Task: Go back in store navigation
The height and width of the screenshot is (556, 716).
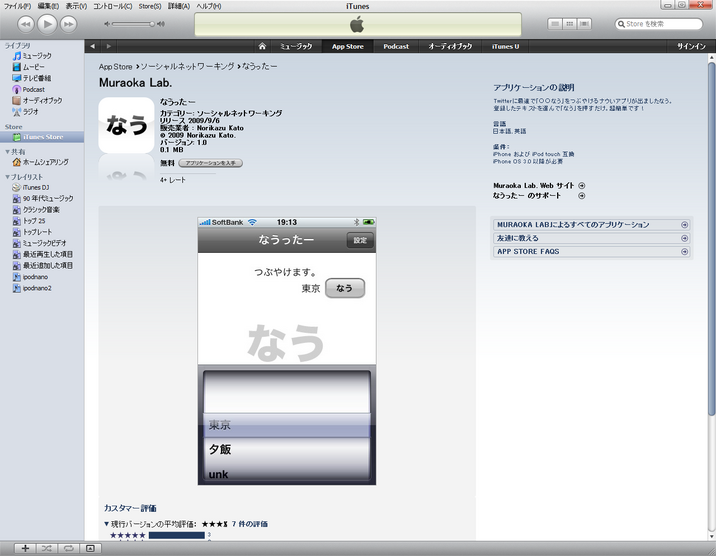Action: pos(93,46)
